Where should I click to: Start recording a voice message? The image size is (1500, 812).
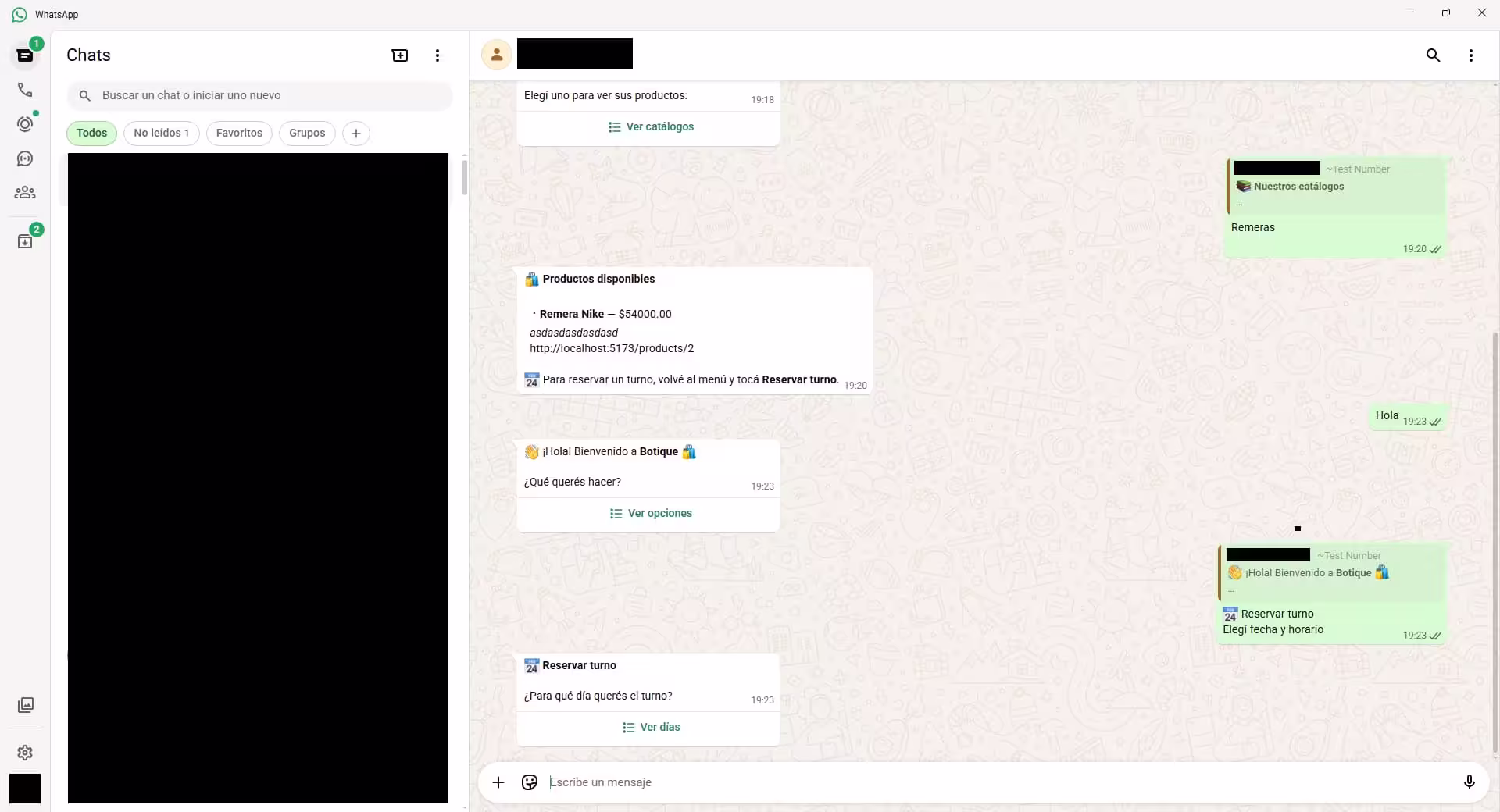[x=1470, y=782]
